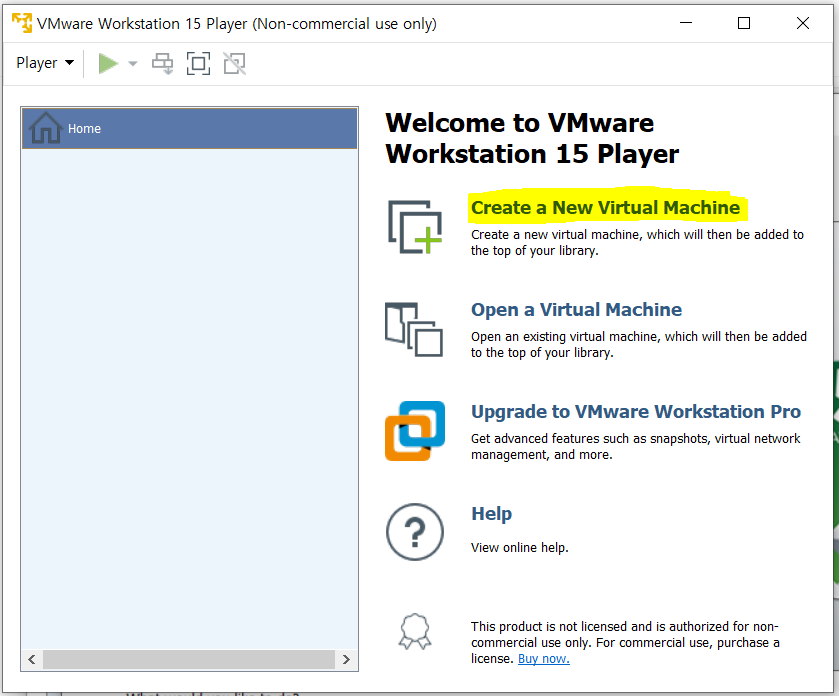Click Upgrade to VMware Workstation Pro link
Viewport: 839px width, 696px height.
click(x=636, y=411)
